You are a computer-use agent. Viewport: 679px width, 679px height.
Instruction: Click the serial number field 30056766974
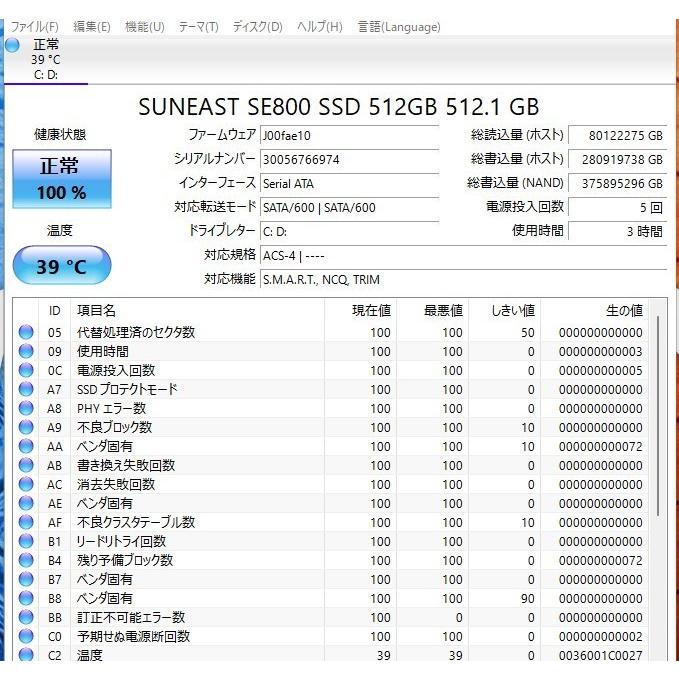coord(349,159)
